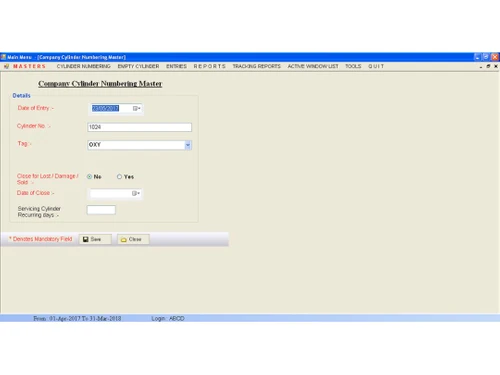Restore the main window from title bar

pyautogui.click(x=486, y=57)
